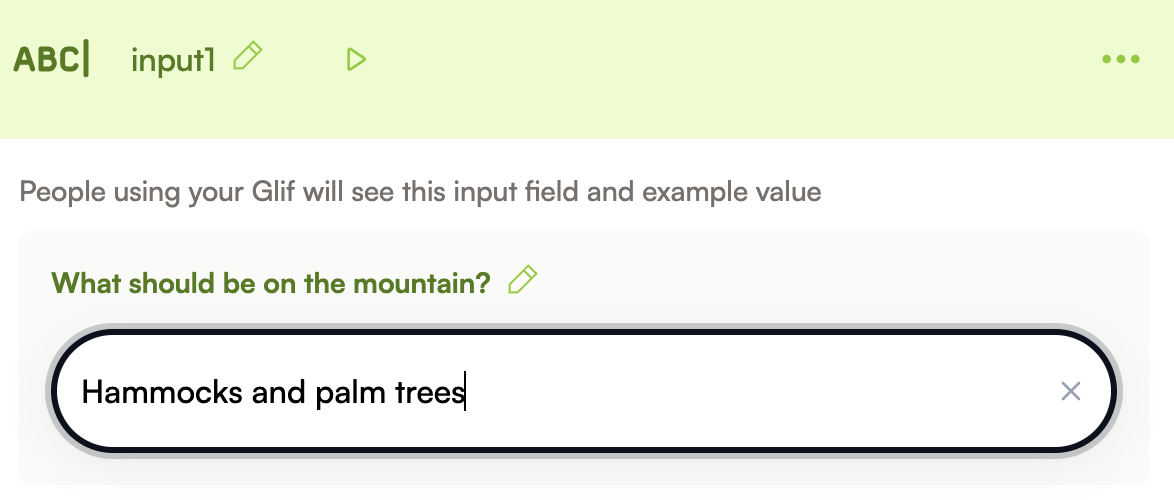
Task: Run the block with the play icon
Action: [356, 60]
